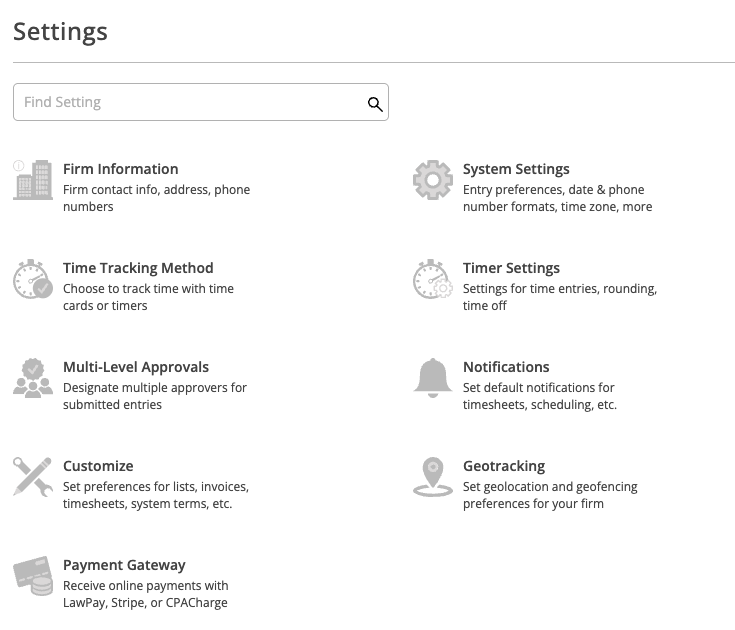This screenshot has height=630, width=735.
Task: Click 'Set default notifications for timesheets' description
Action: coord(540,396)
